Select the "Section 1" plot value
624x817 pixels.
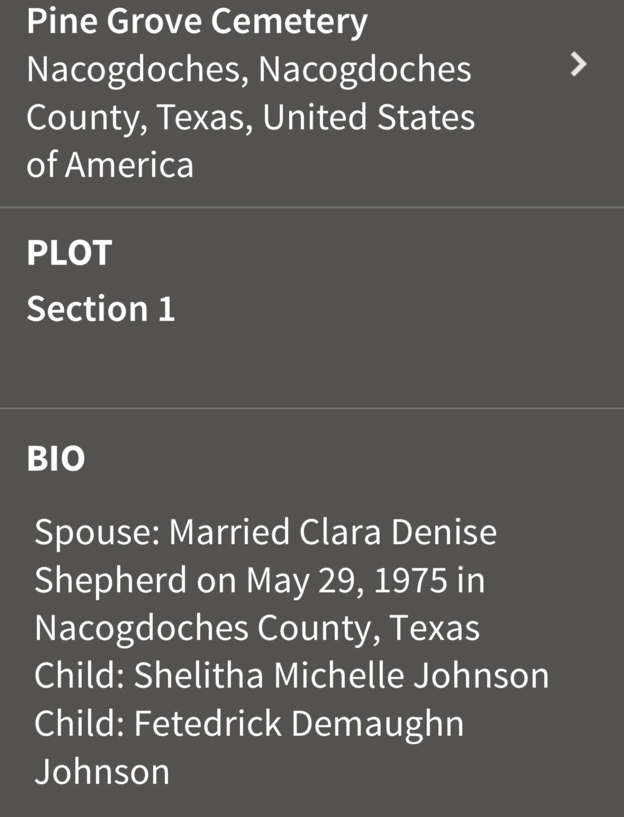point(100,309)
